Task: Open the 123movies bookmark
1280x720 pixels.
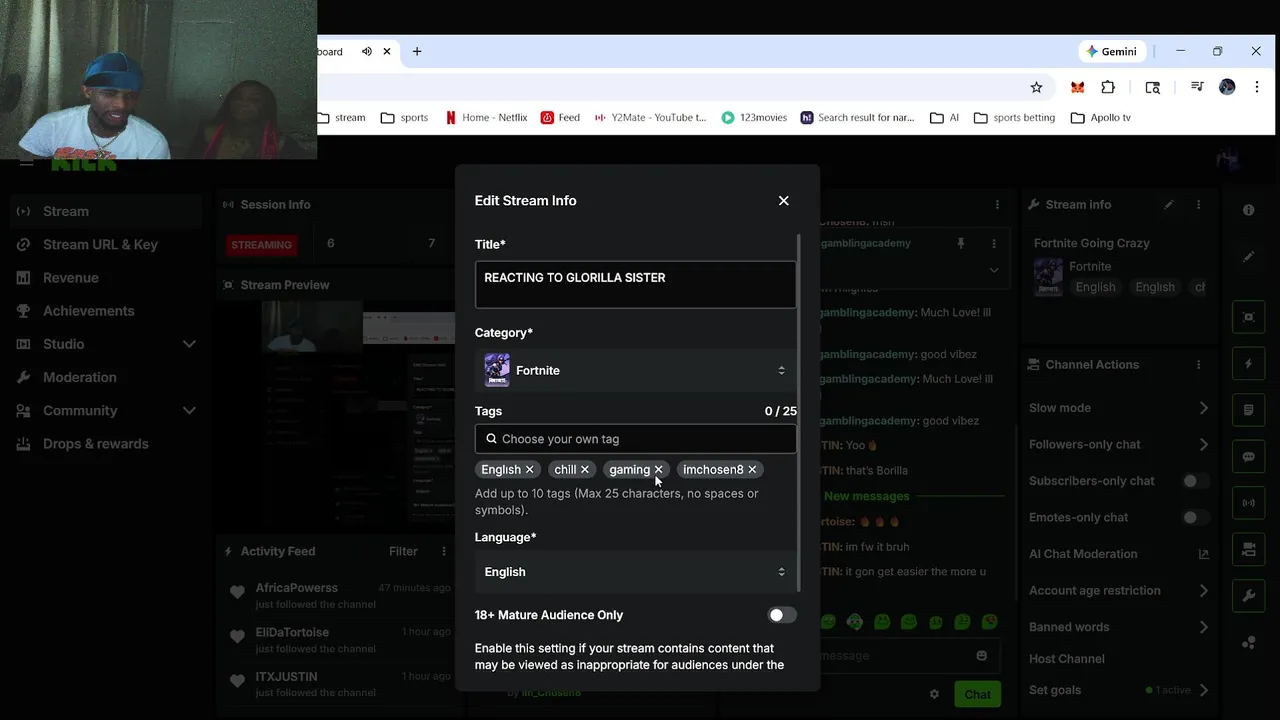Action: (754, 118)
